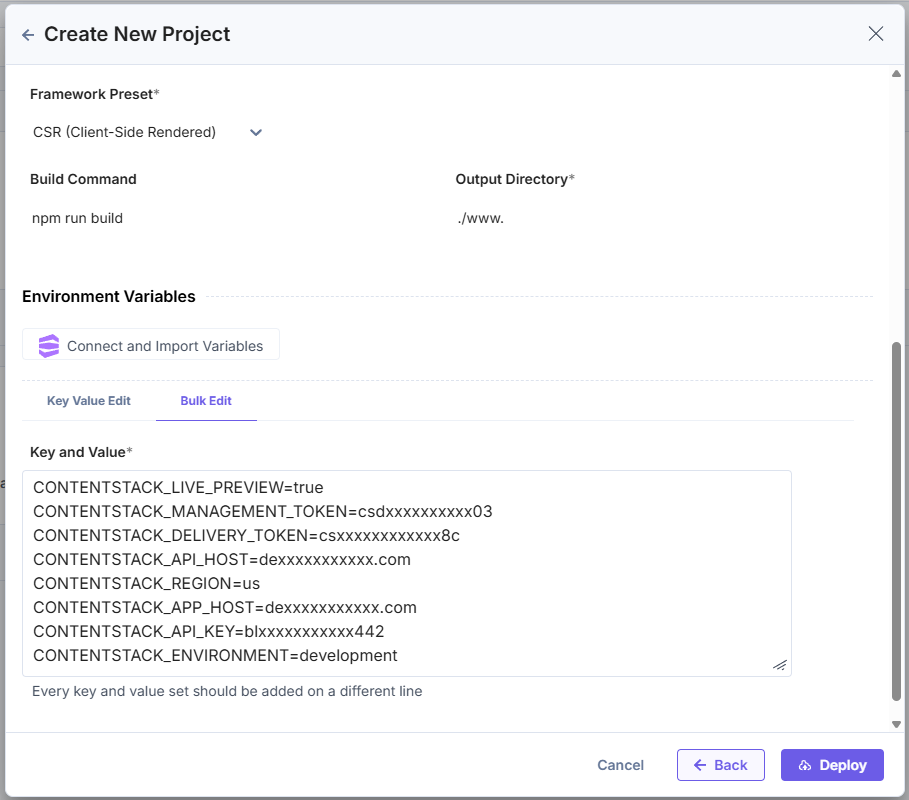The height and width of the screenshot is (800, 909).
Task: Expand the Framework Preset dropdown chevron
Action: coord(256,132)
